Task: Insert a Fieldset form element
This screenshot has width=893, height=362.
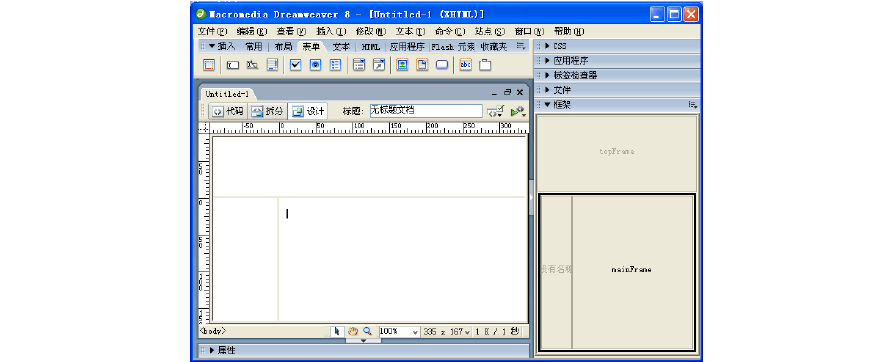Action: click(485, 65)
